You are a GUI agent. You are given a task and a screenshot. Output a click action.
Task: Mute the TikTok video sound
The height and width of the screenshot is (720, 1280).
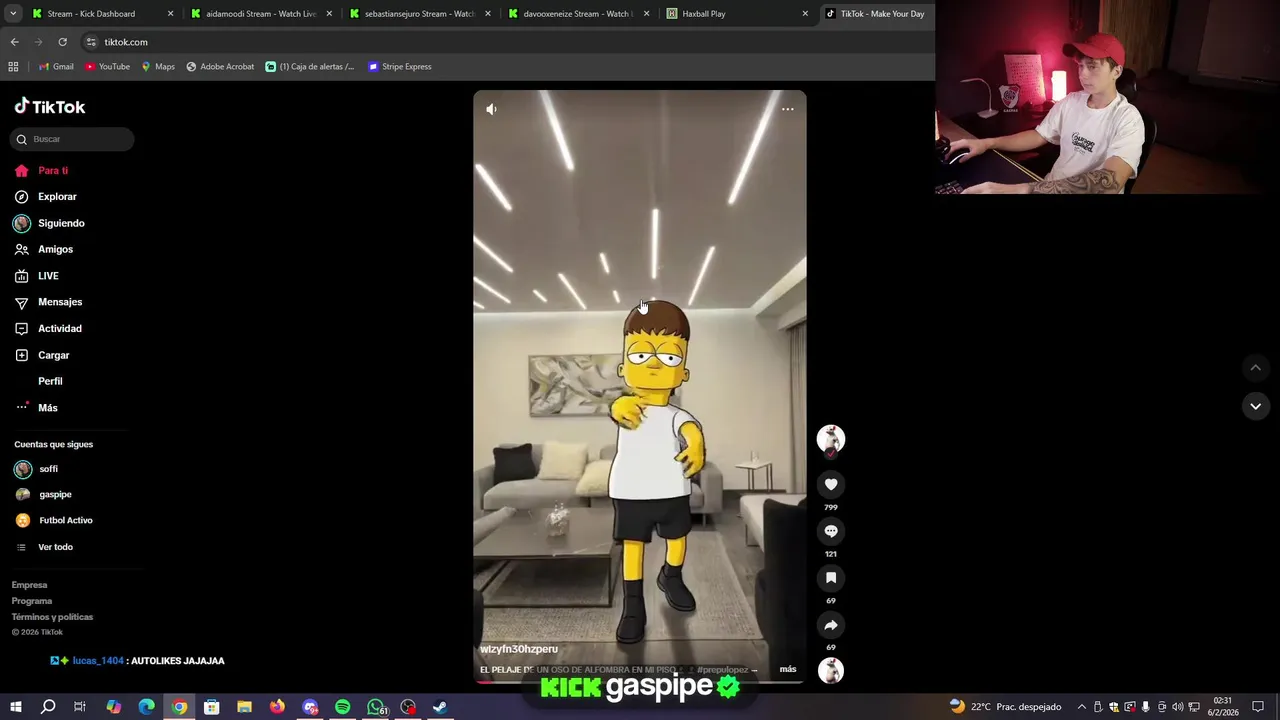tap(491, 109)
